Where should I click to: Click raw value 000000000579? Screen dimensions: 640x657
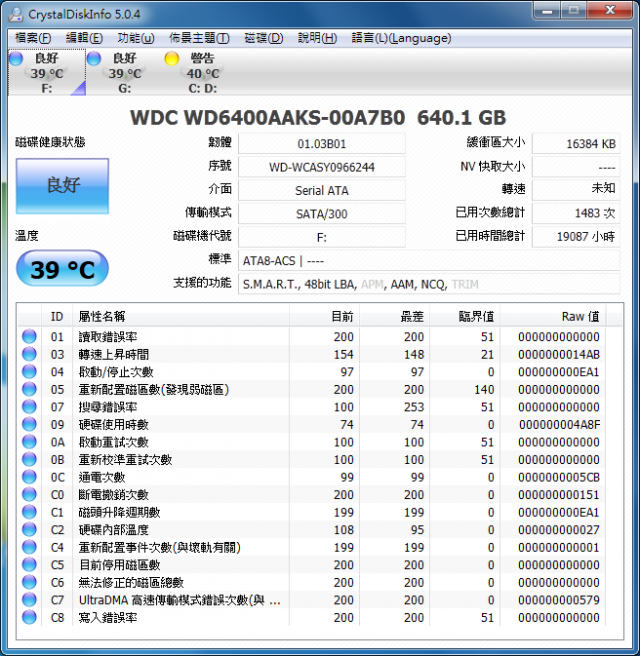(x=559, y=600)
